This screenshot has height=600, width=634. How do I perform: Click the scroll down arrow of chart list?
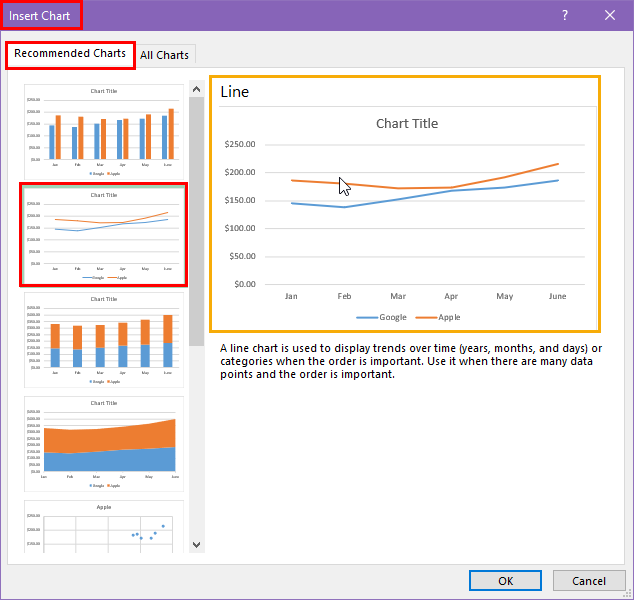197,545
